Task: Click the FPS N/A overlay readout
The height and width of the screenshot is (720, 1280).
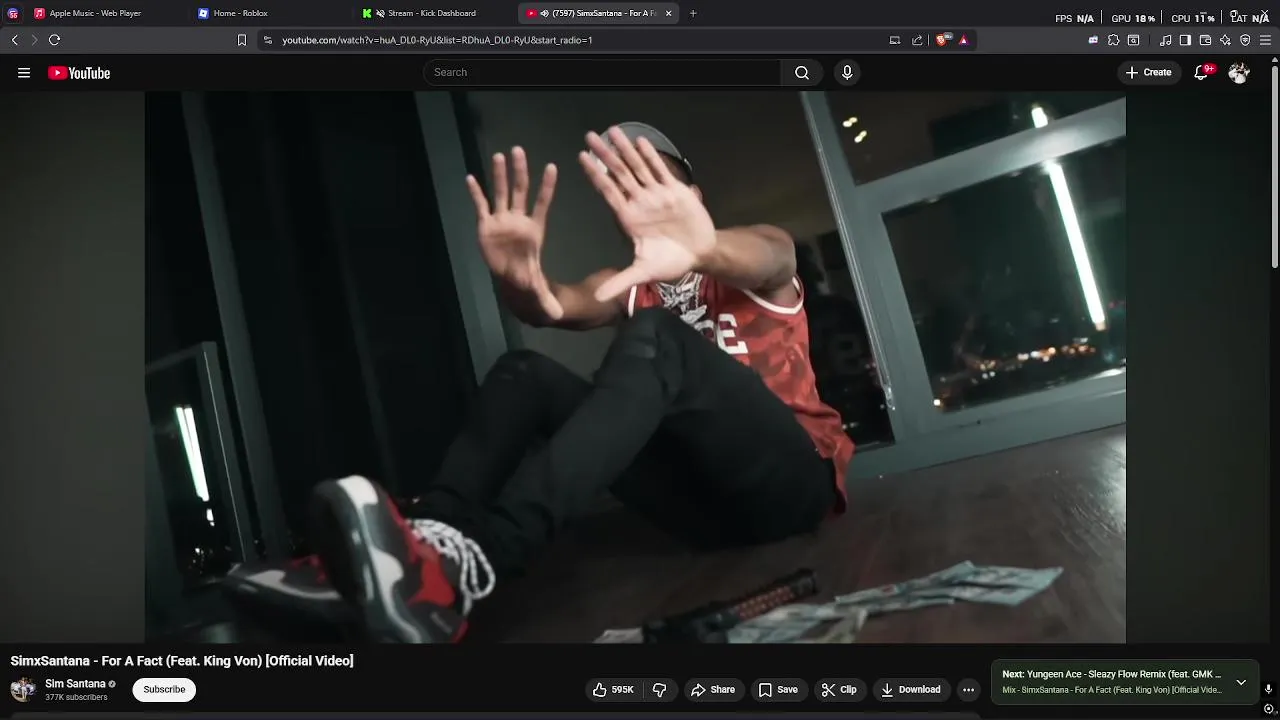Action: click(1075, 18)
